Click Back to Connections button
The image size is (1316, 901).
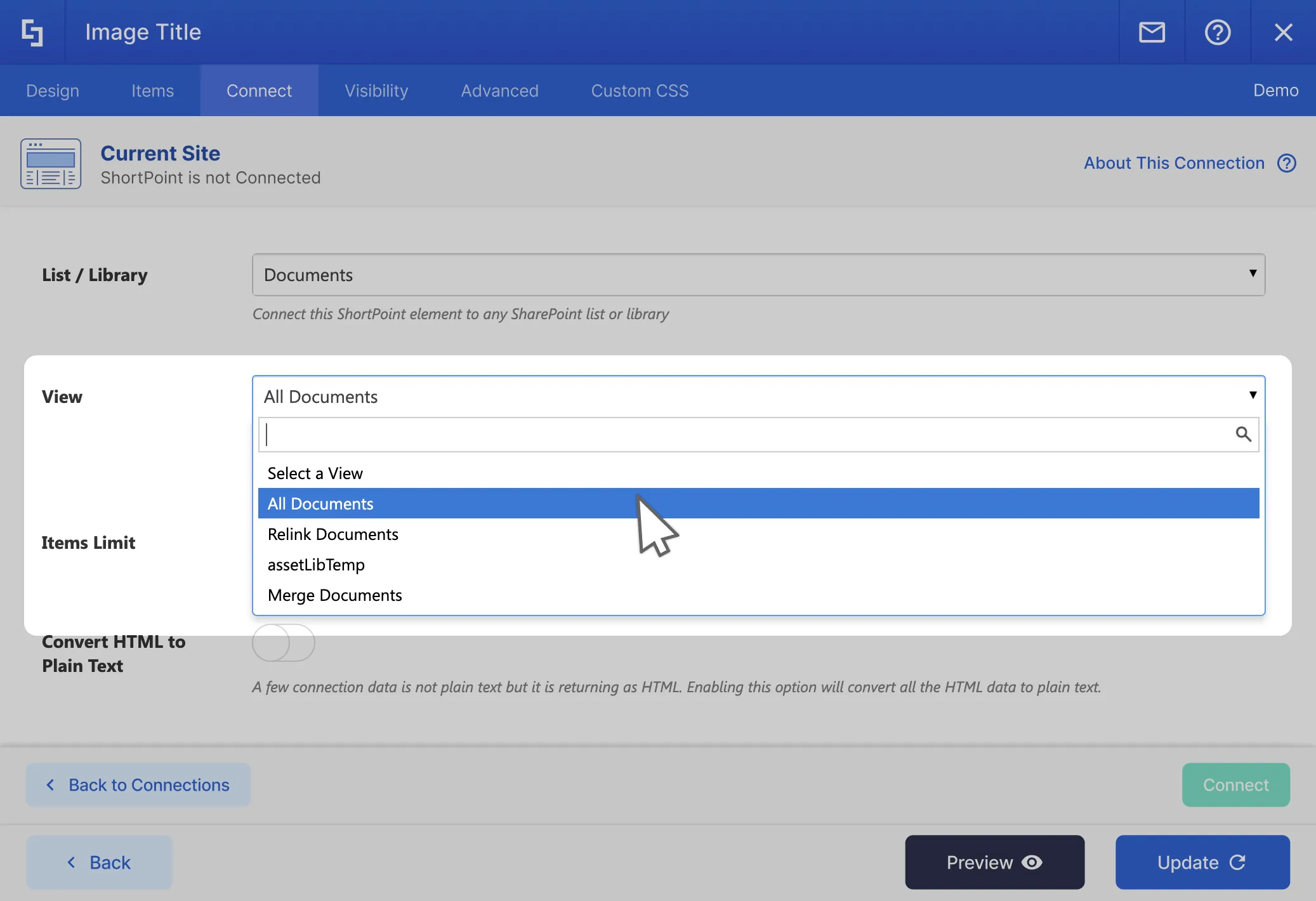[x=138, y=785]
